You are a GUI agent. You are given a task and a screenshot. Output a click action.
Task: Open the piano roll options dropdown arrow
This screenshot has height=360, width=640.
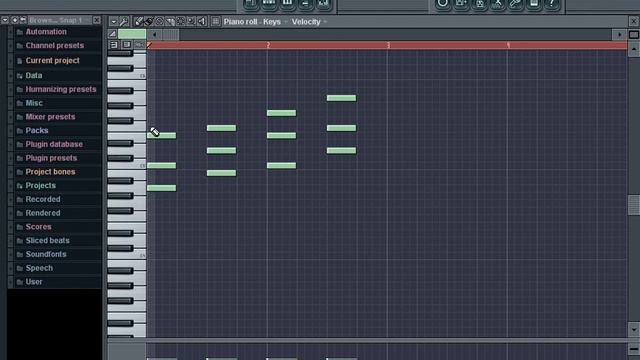(113, 21)
